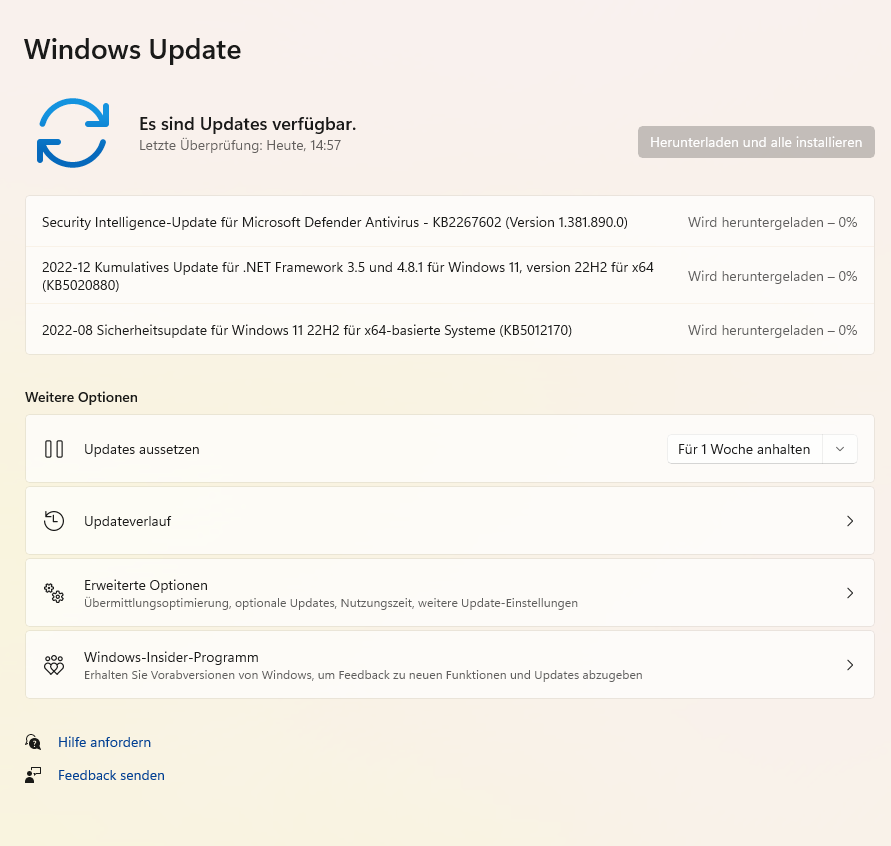Select the Security Intelligence-Update KB2267602 row
891x846 pixels.
[x=449, y=222]
